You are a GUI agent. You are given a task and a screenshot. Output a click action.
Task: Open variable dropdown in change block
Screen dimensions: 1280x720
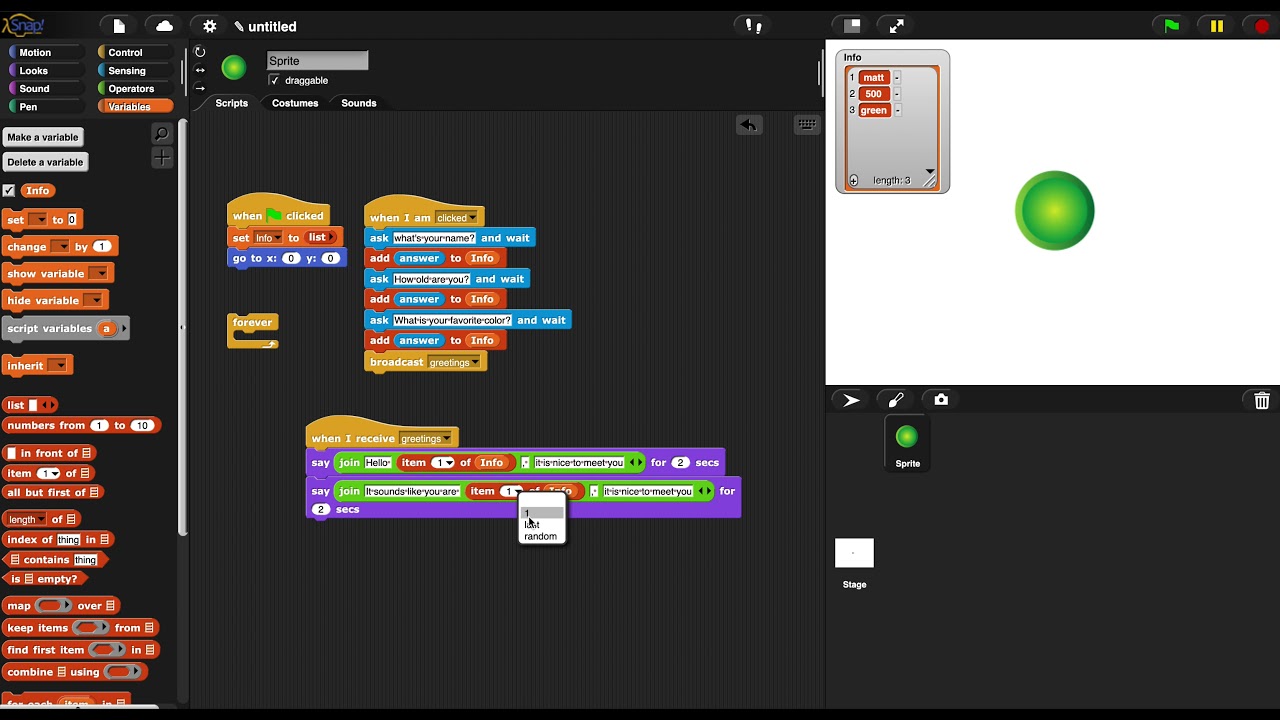click(x=60, y=246)
